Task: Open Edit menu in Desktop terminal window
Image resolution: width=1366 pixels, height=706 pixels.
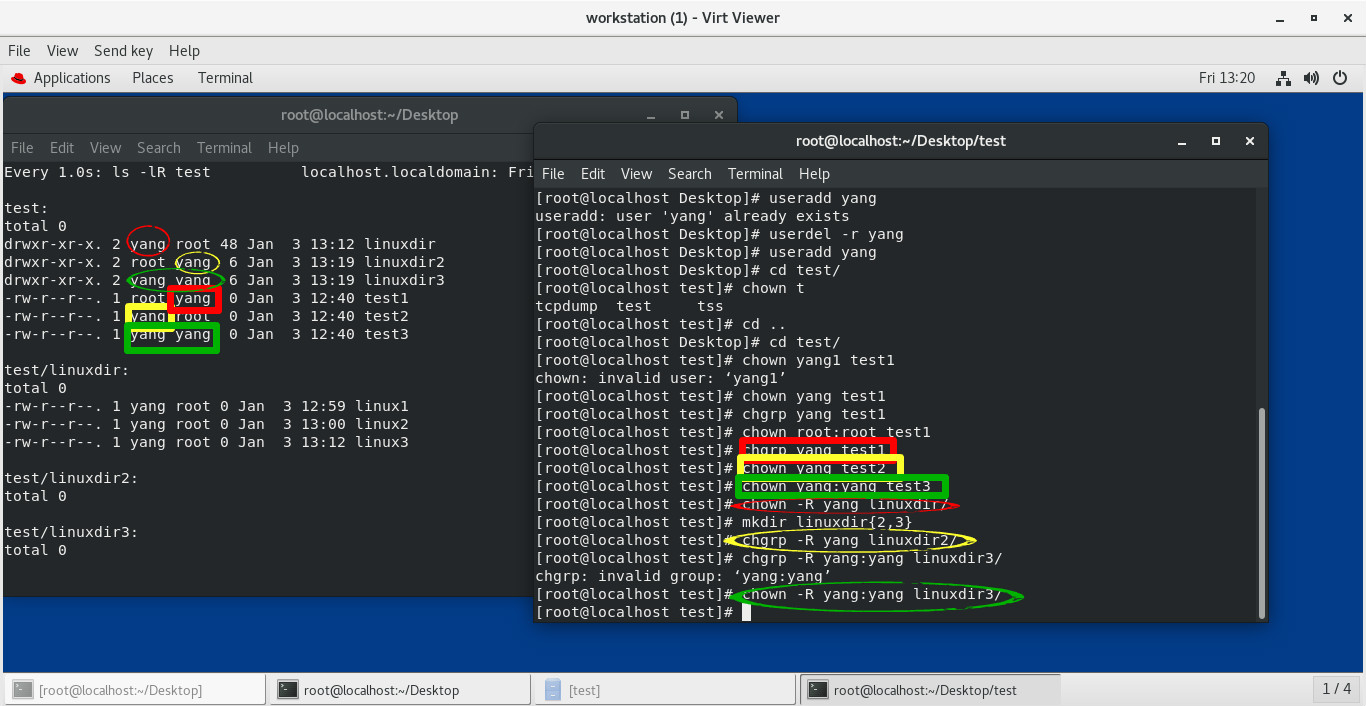Action: (62, 147)
